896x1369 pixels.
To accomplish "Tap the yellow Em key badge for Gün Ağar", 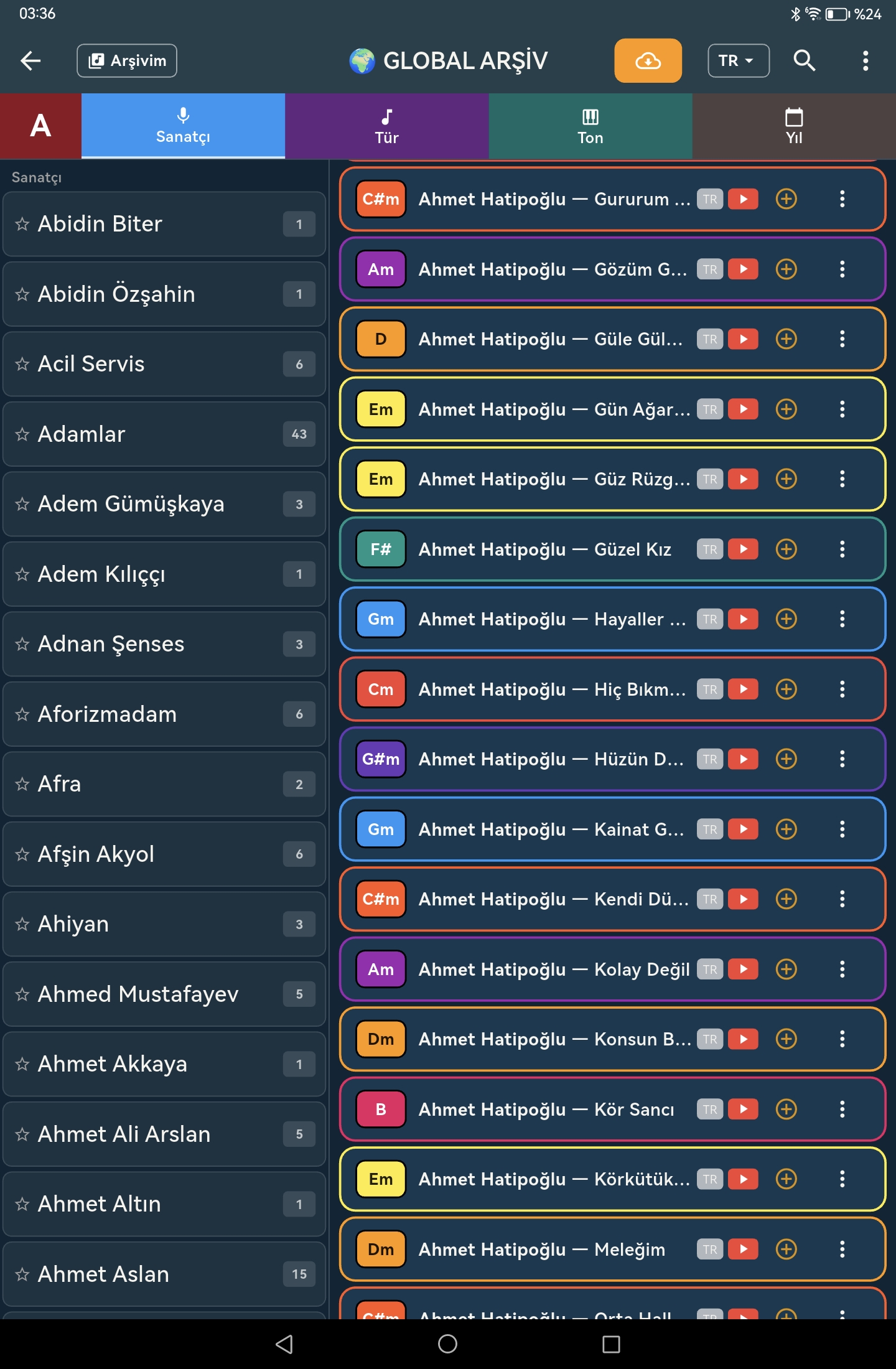I will click(381, 409).
